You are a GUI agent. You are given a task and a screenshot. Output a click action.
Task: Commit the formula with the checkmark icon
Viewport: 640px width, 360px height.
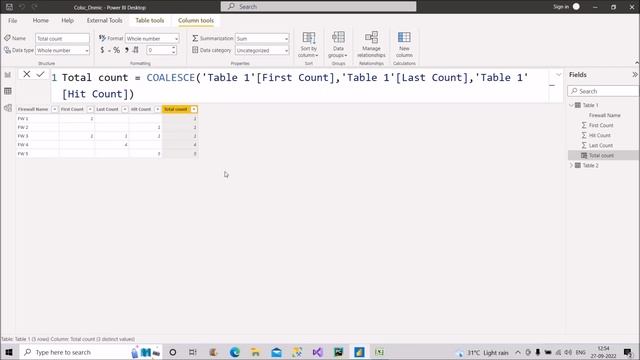(40, 74)
